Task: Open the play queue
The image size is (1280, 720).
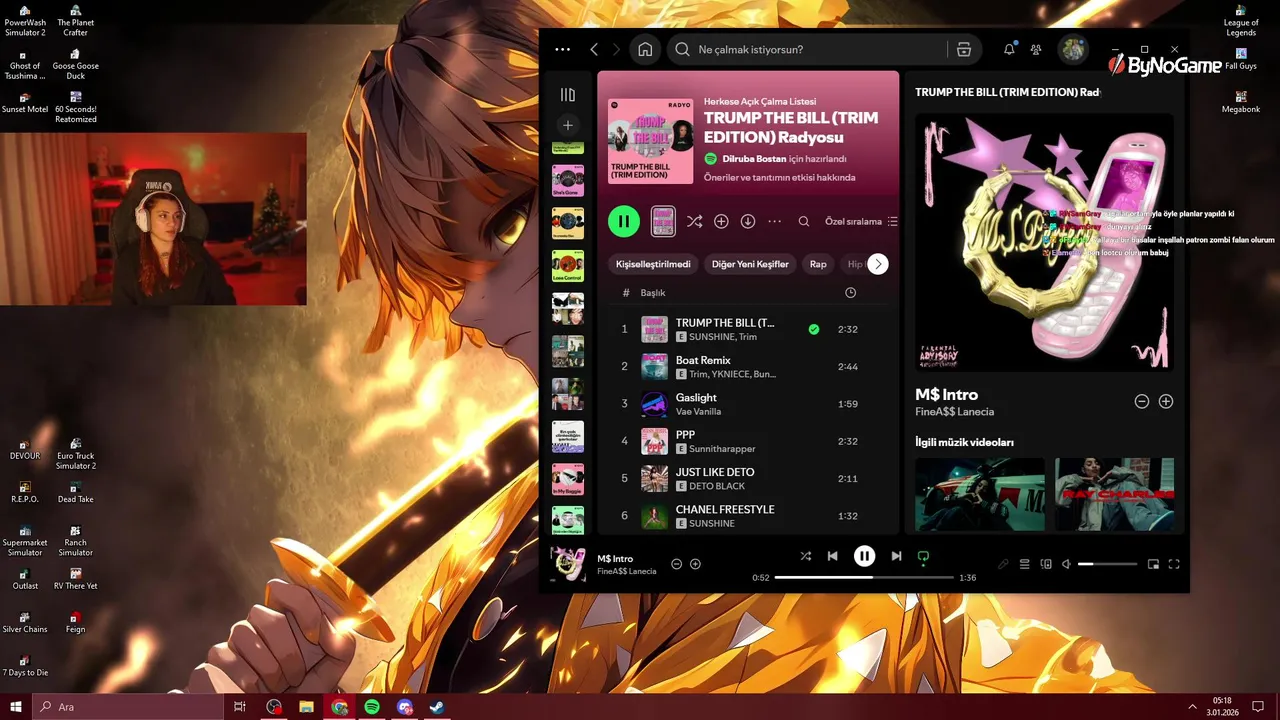Action: click(x=1024, y=564)
